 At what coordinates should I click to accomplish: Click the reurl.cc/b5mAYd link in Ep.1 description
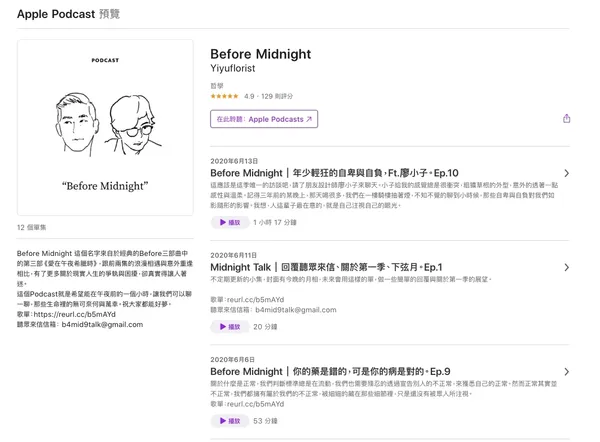point(255,300)
